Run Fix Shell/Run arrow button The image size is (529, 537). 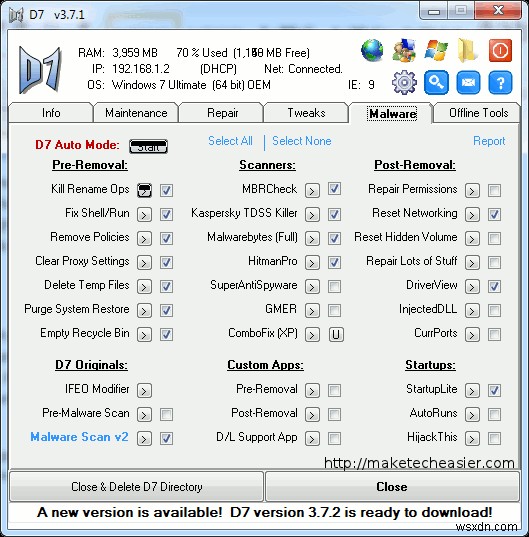point(144,215)
